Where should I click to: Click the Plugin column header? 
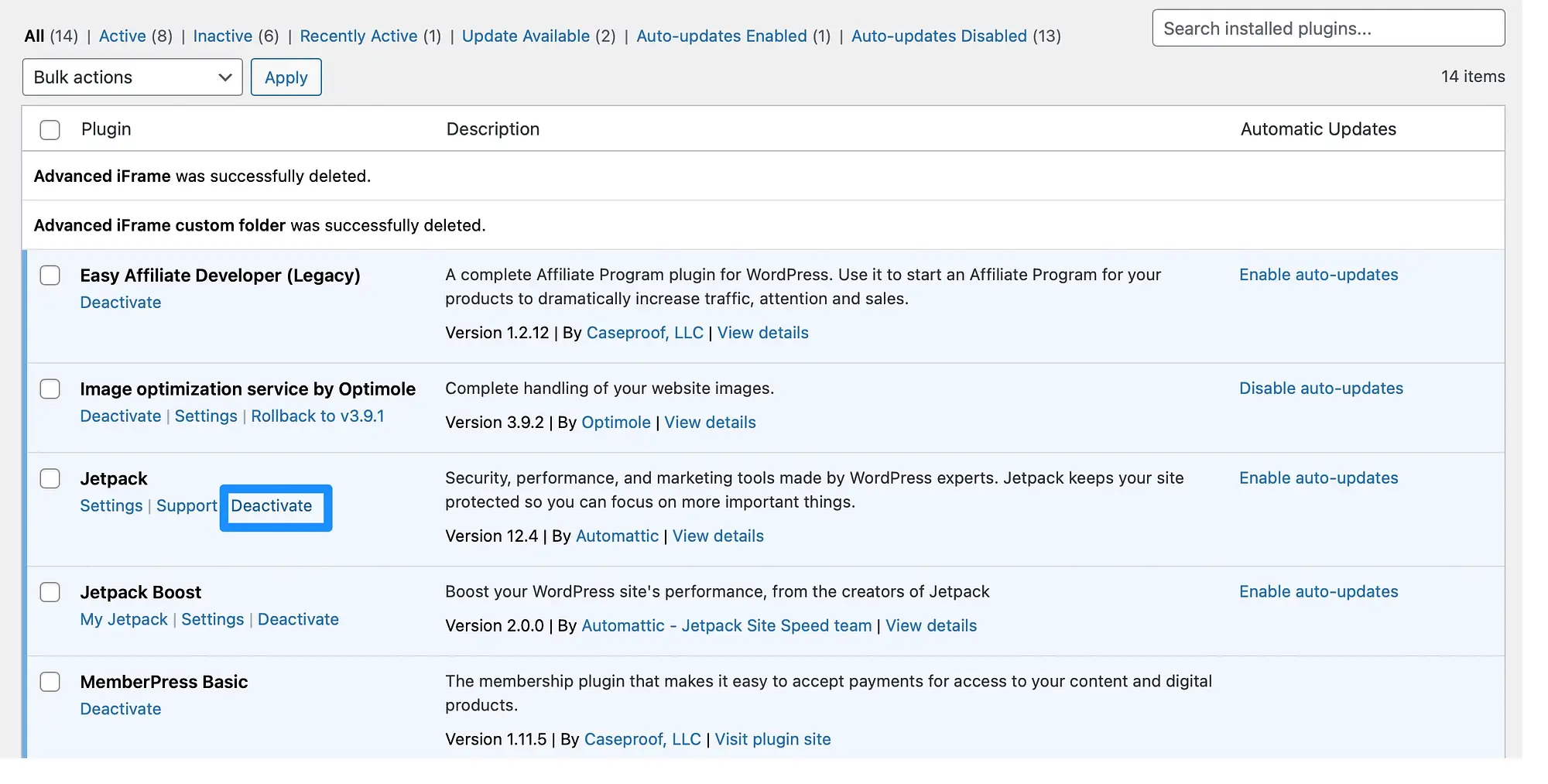point(106,129)
